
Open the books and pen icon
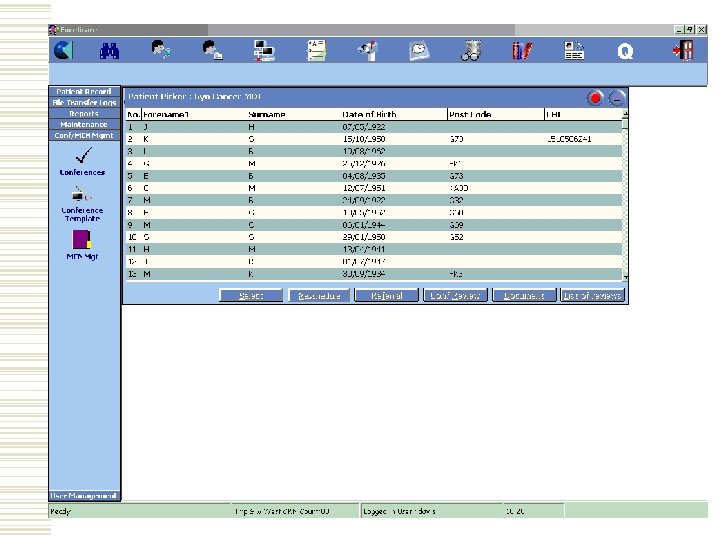[522, 51]
